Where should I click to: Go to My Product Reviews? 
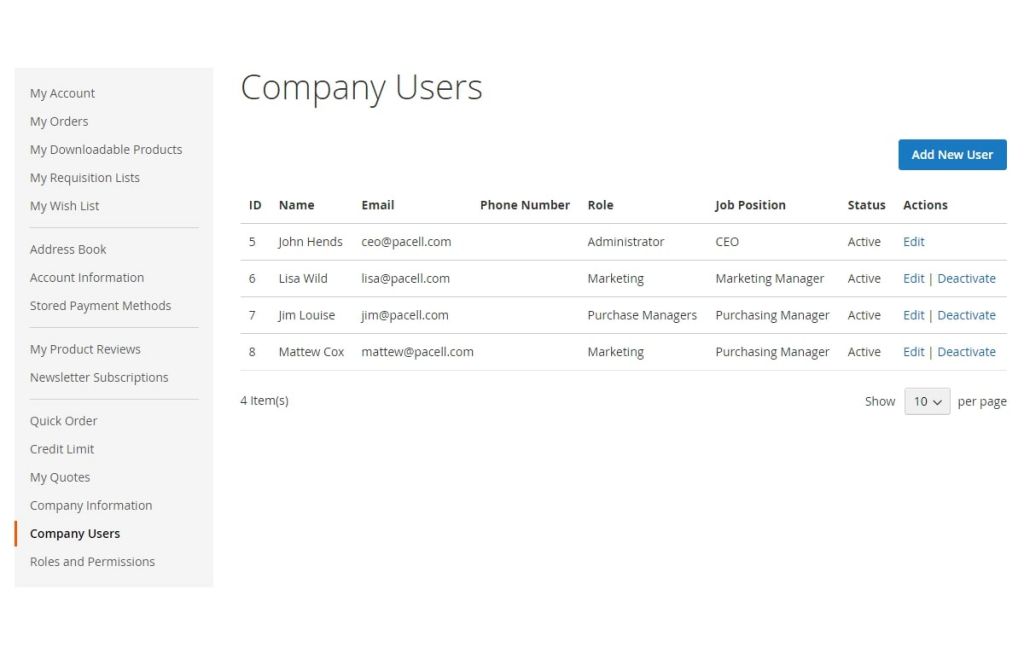pyautogui.click(x=85, y=349)
